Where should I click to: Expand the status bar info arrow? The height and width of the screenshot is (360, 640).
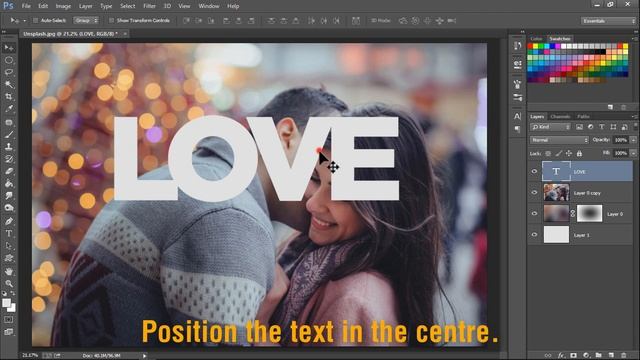144,356
